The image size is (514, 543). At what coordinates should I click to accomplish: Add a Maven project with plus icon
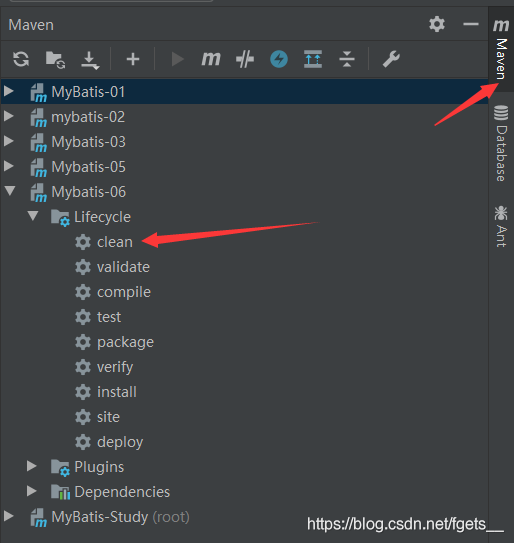coord(133,59)
